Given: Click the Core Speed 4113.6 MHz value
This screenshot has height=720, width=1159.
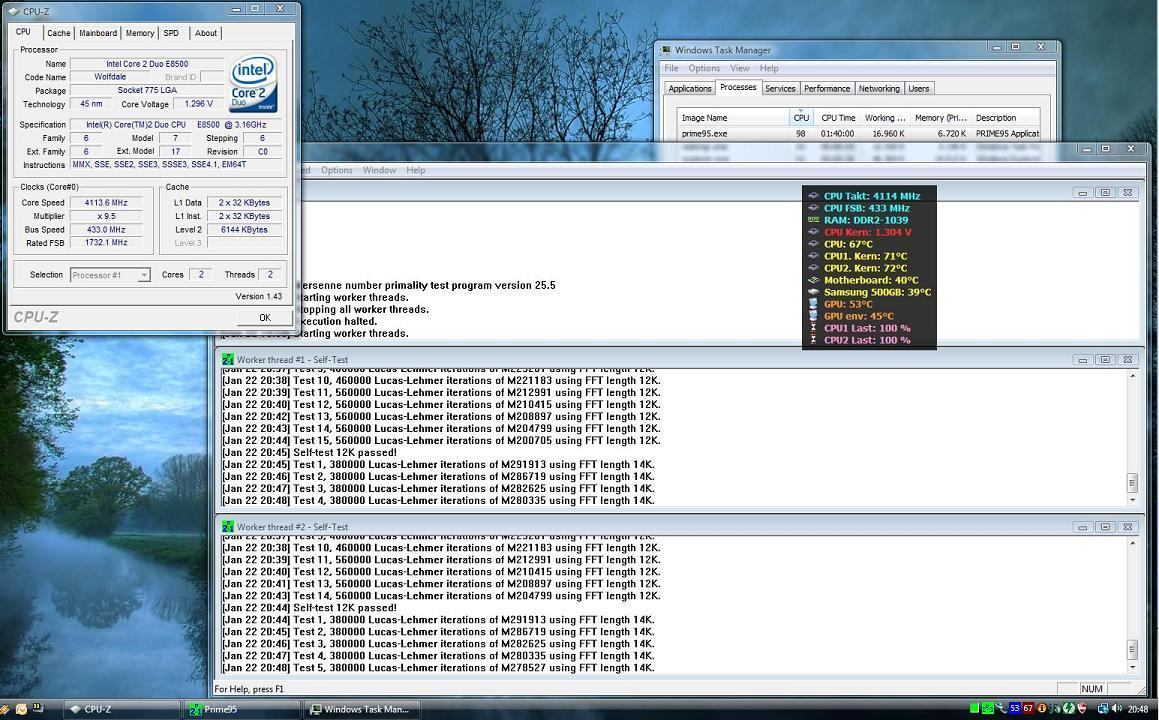Looking at the screenshot, I should [106, 203].
